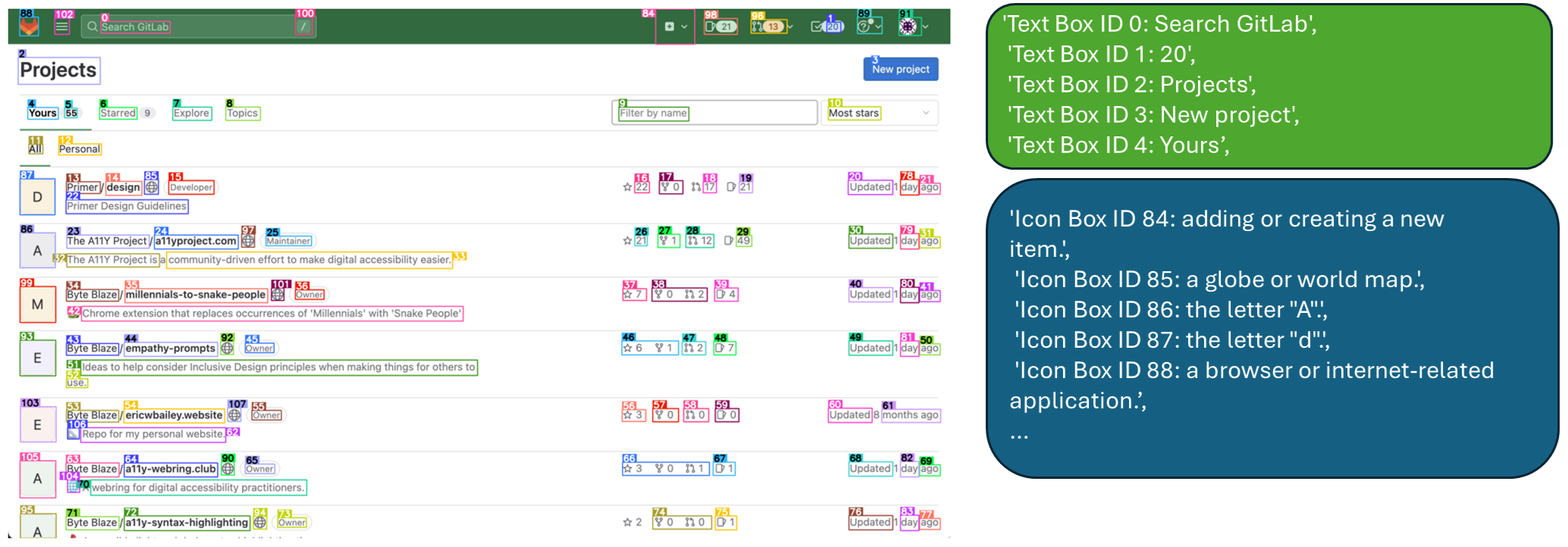This screenshot has width=1568, height=547.
Task: Open the Most stars sort dropdown
Action: pyautogui.click(x=880, y=113)
